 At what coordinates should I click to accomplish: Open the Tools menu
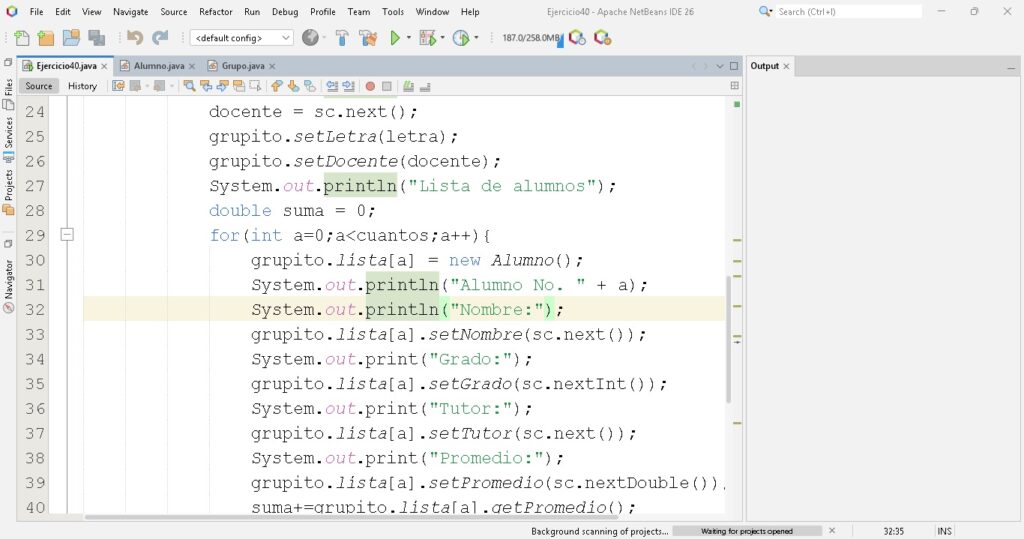392,12
